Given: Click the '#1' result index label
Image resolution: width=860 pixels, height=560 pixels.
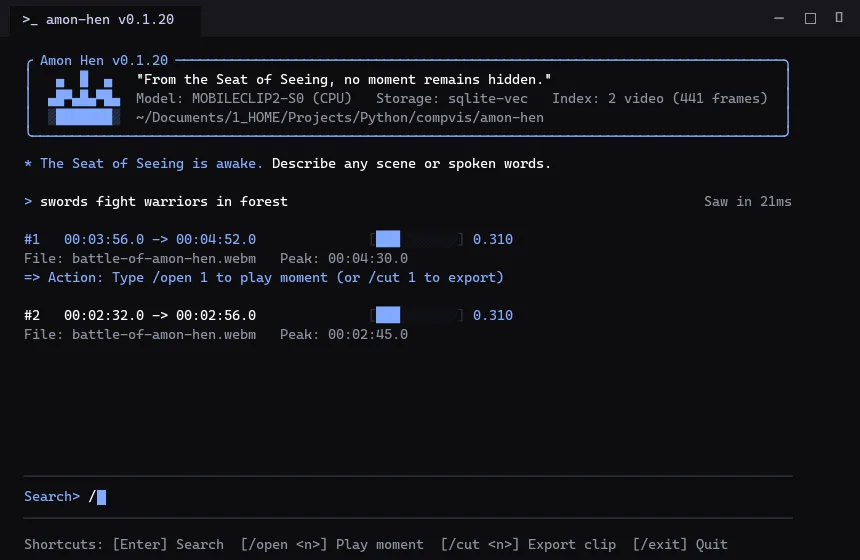Looking at the screenshot, I should pos(32,239).
